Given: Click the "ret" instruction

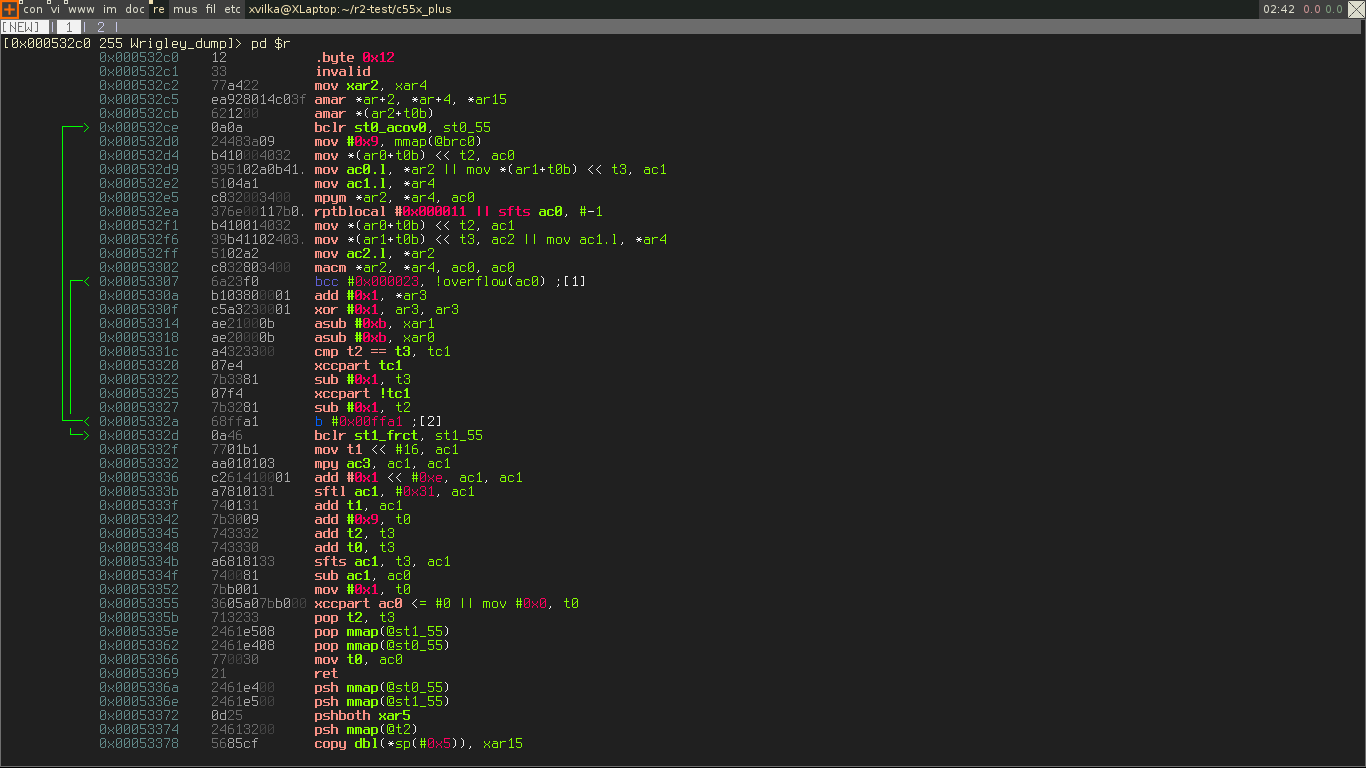Looking at the screenshot, I should pos(327,673).
